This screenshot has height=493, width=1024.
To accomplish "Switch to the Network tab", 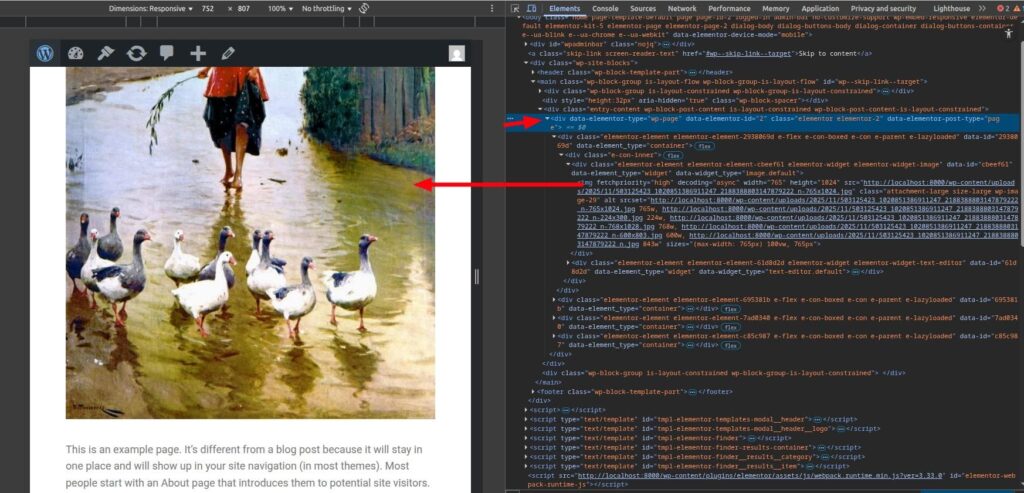I will pyautogui.click(x=682, y=8).
